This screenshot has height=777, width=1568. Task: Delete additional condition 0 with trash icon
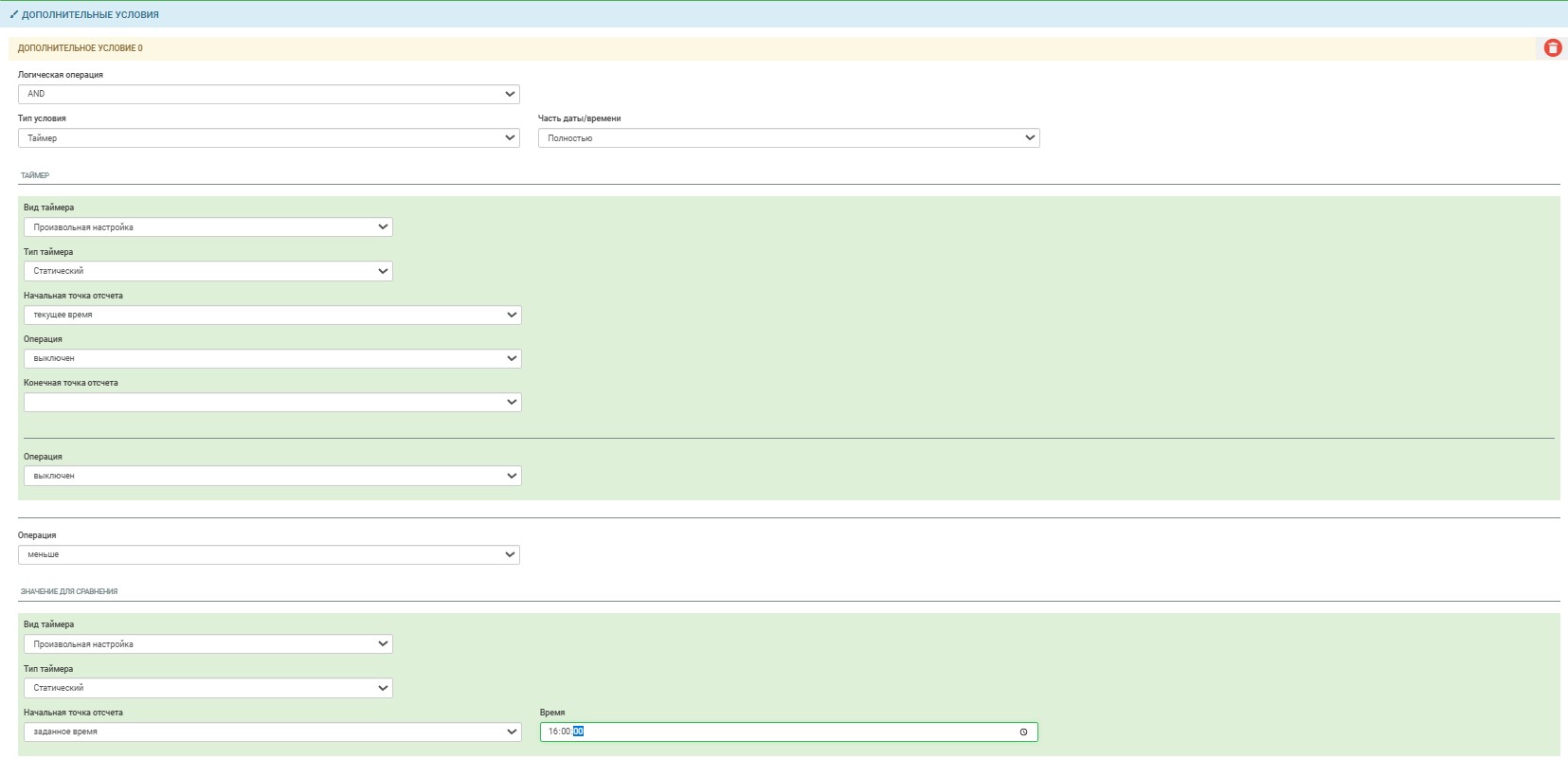(x=1552, y=48)
